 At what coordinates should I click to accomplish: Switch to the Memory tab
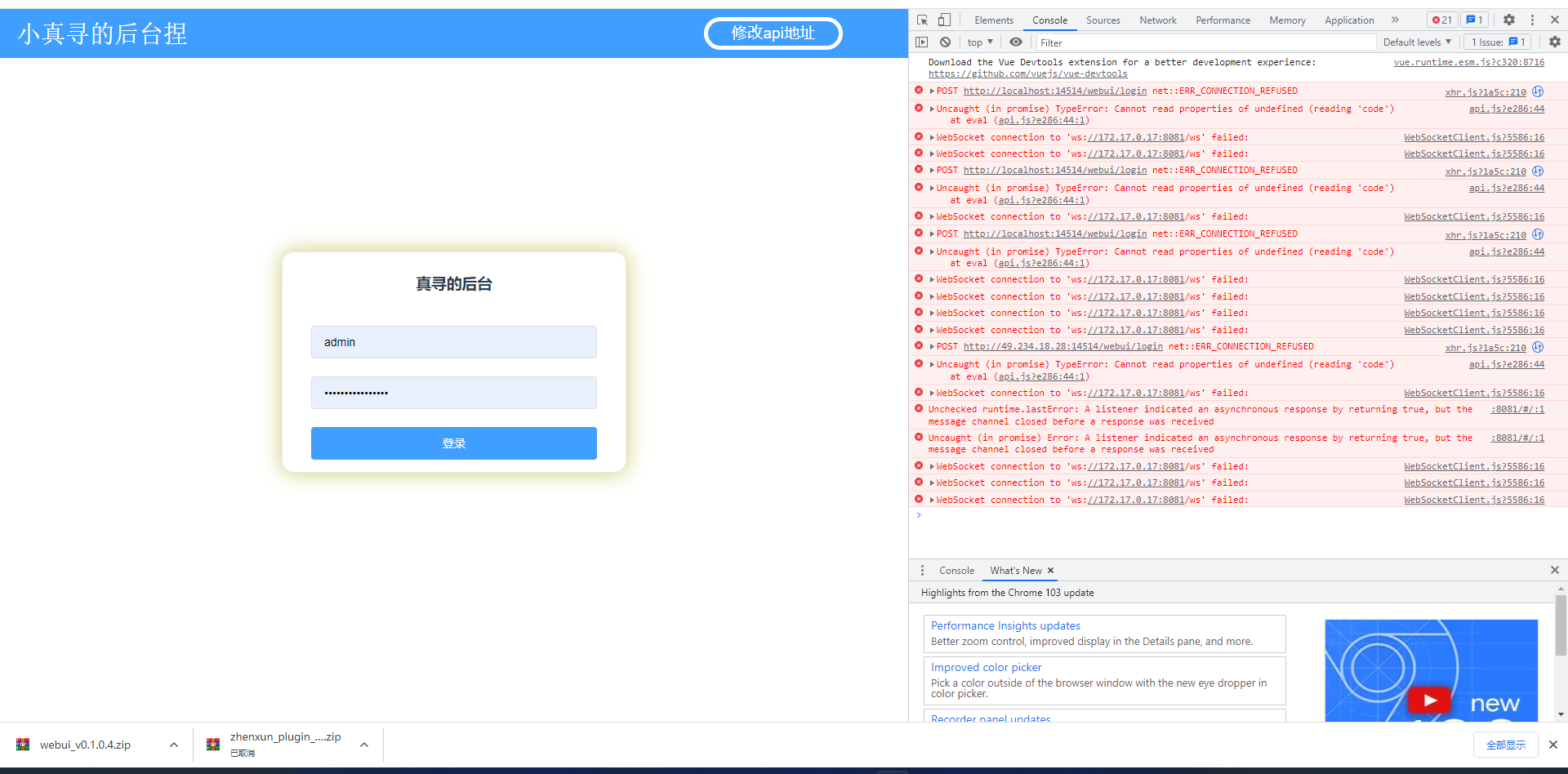pyautogui.click(x=1287, y=20)
